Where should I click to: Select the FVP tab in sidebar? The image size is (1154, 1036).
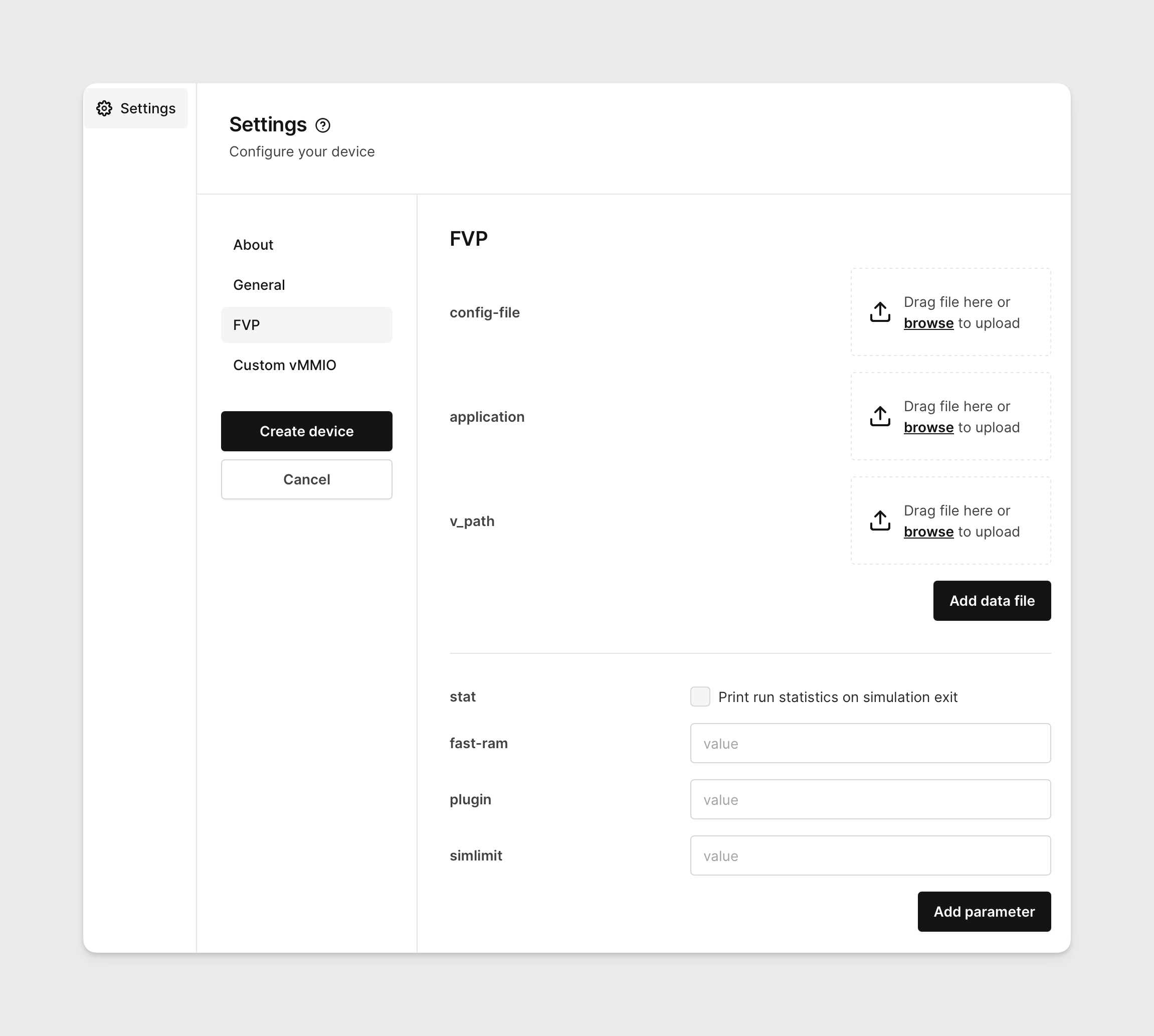(x=306, y=325)
